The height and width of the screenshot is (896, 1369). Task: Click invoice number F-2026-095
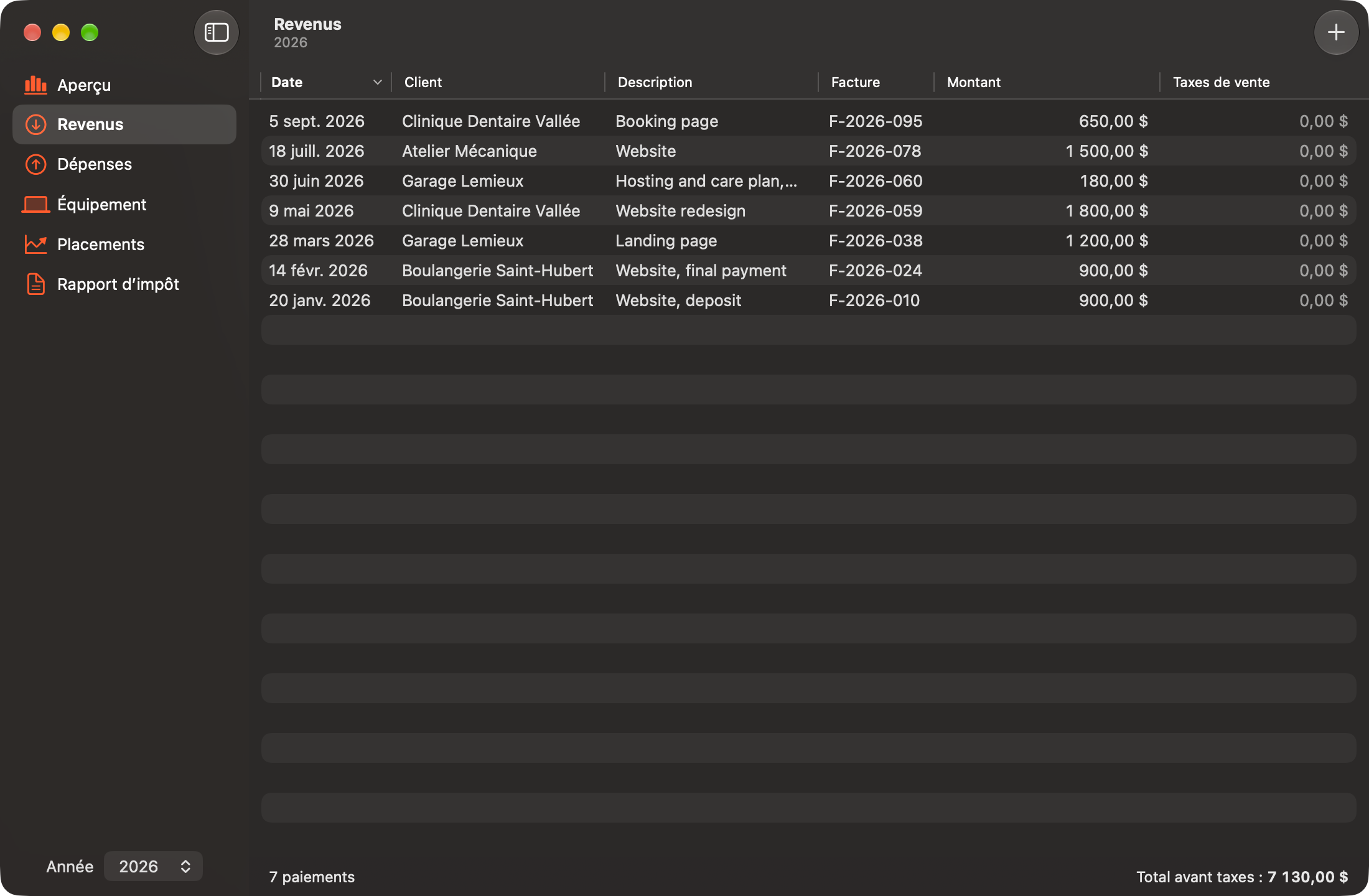click(x=876, y=121)
